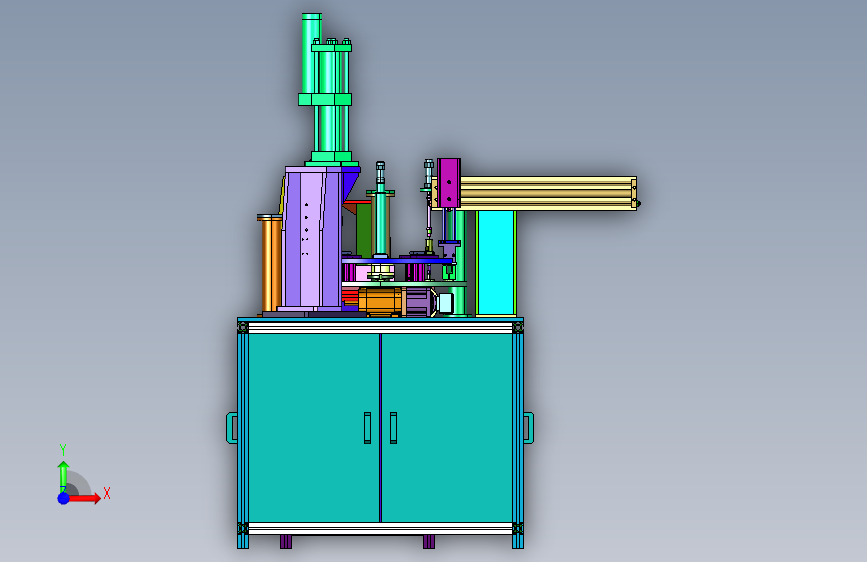Select the right teal cabinet door

tap(447, 427)
